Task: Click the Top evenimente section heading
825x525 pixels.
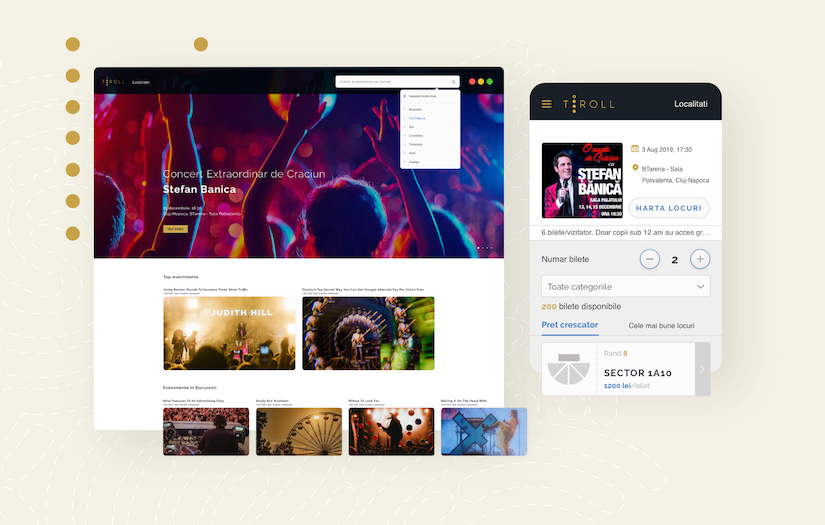Action: [180, 277]
